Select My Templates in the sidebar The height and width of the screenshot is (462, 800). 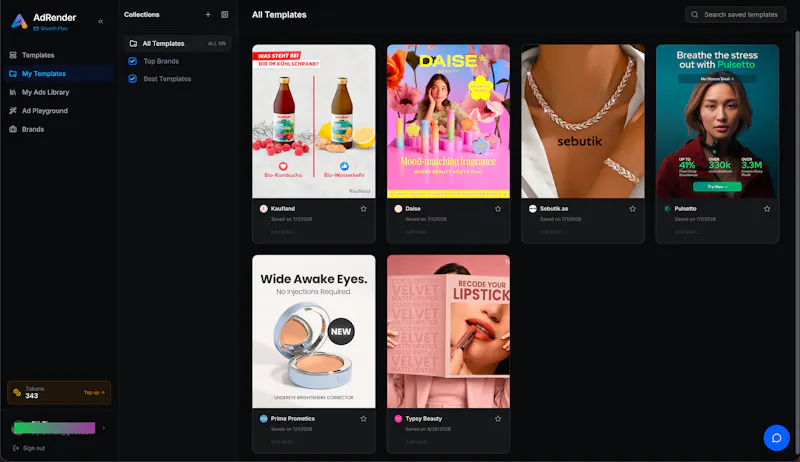tap(59, 73)
